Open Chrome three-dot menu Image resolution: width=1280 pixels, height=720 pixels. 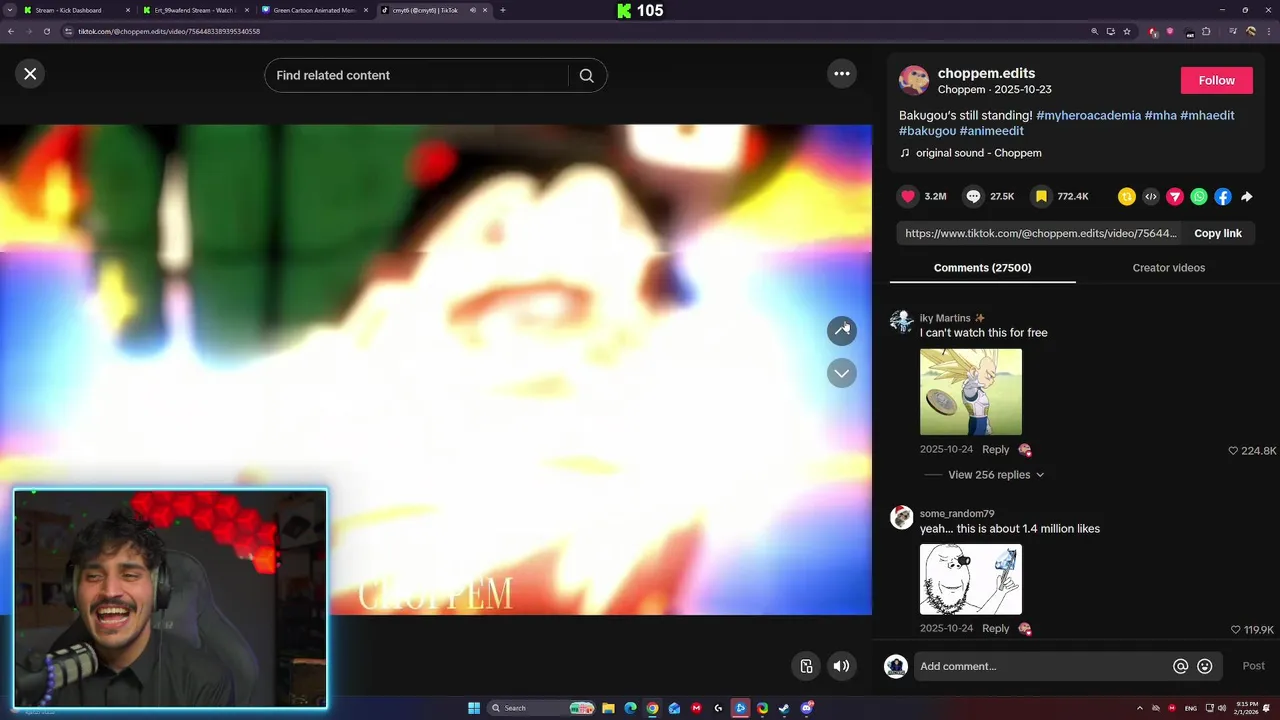coord(1268,31)
